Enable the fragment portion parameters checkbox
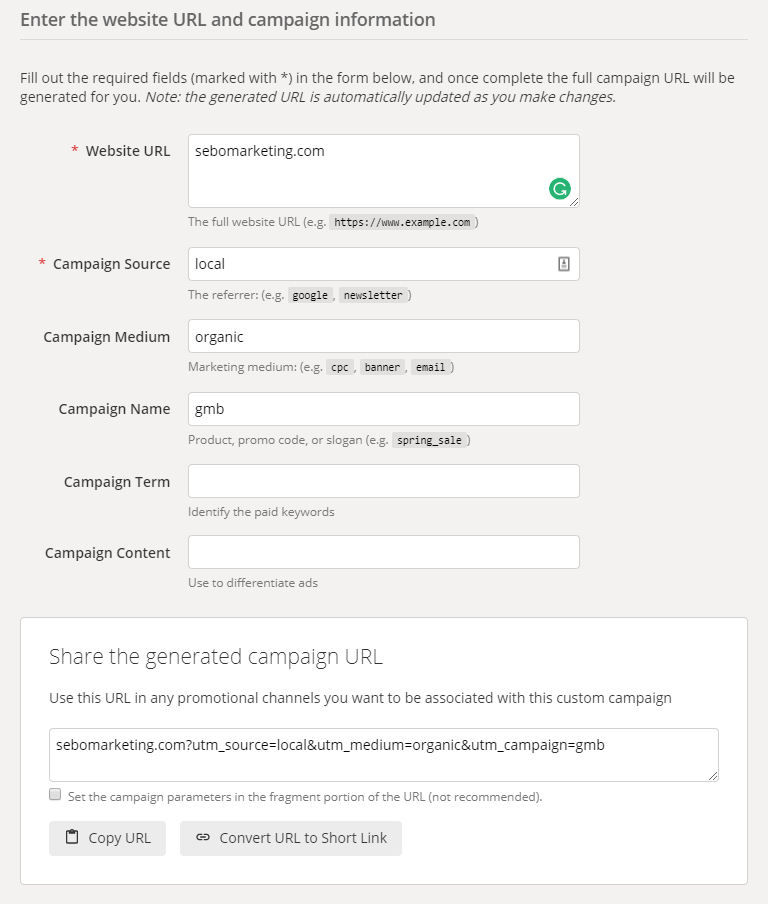 coord(55,794)
